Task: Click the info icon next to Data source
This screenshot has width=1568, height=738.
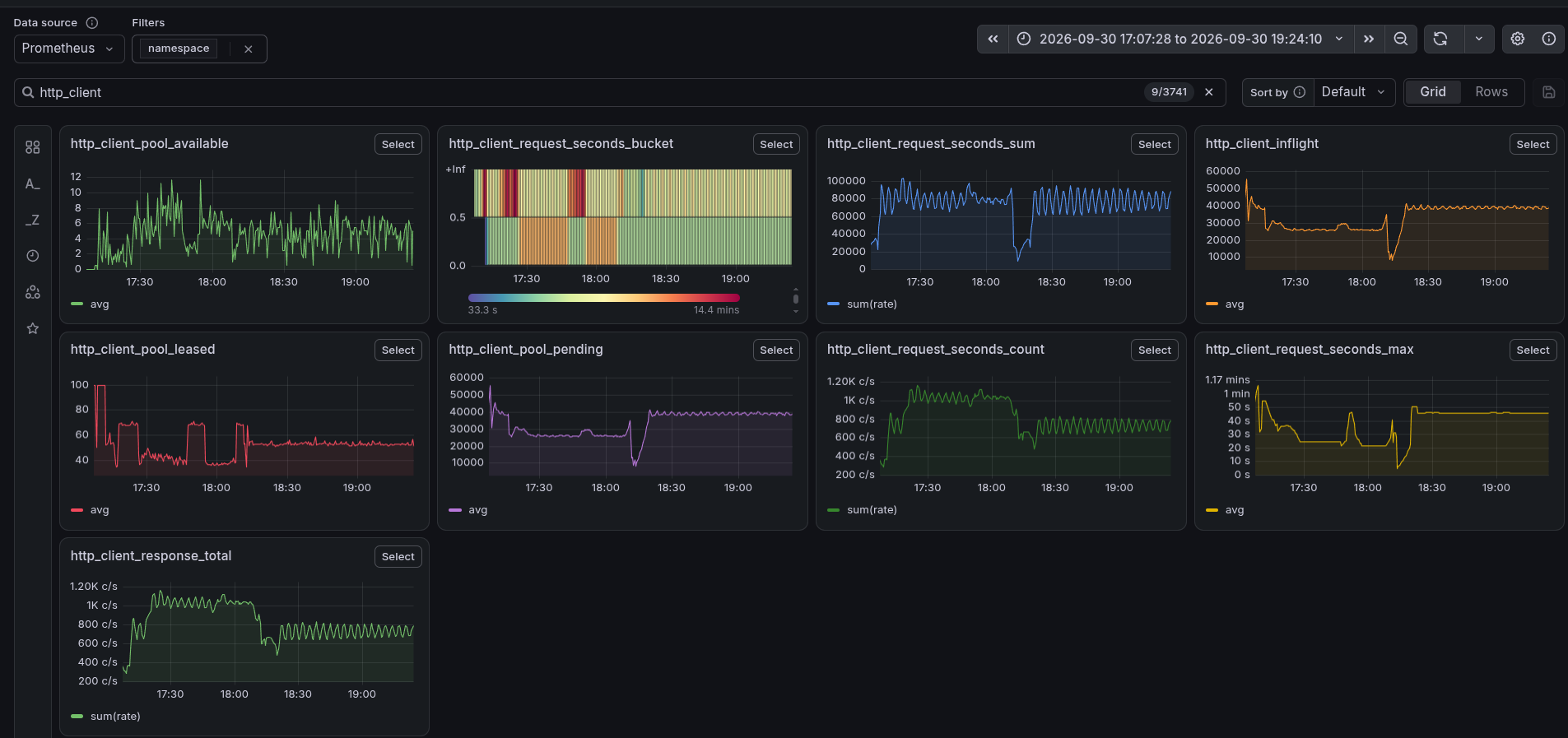Action: coord(92,23)
